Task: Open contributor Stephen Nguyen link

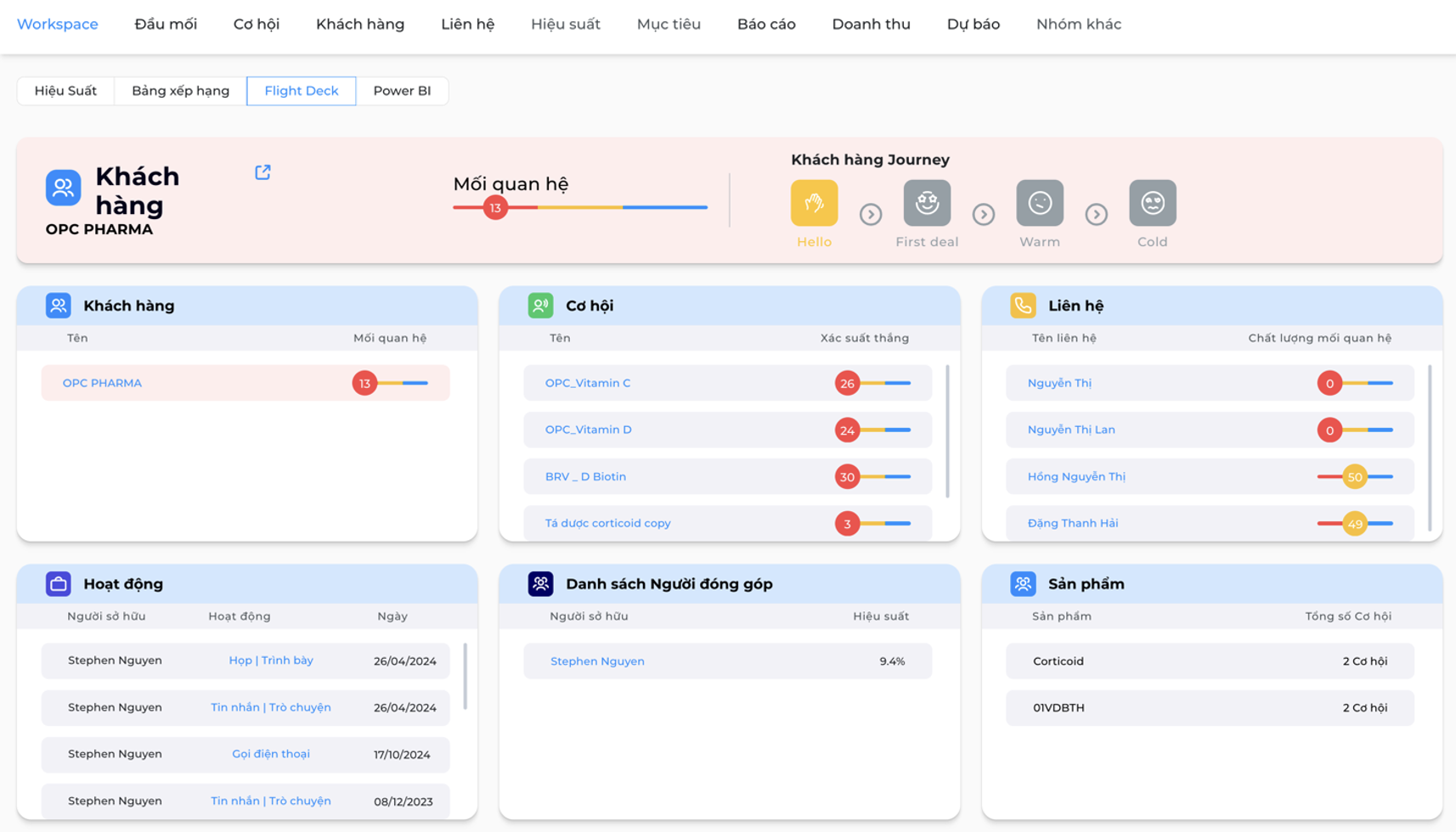Action: [x=597, y=661]
